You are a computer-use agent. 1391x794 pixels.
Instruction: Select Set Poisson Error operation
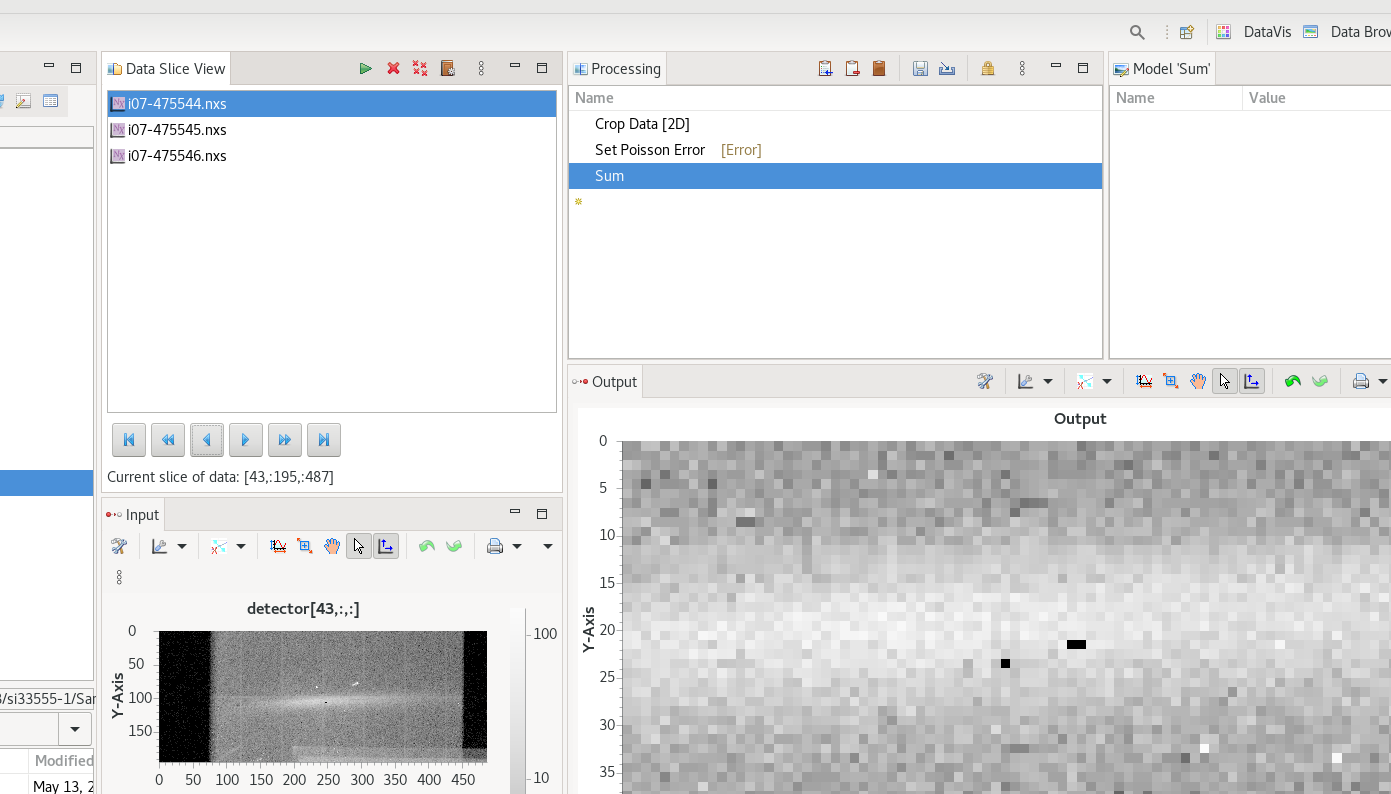(835, 150)
